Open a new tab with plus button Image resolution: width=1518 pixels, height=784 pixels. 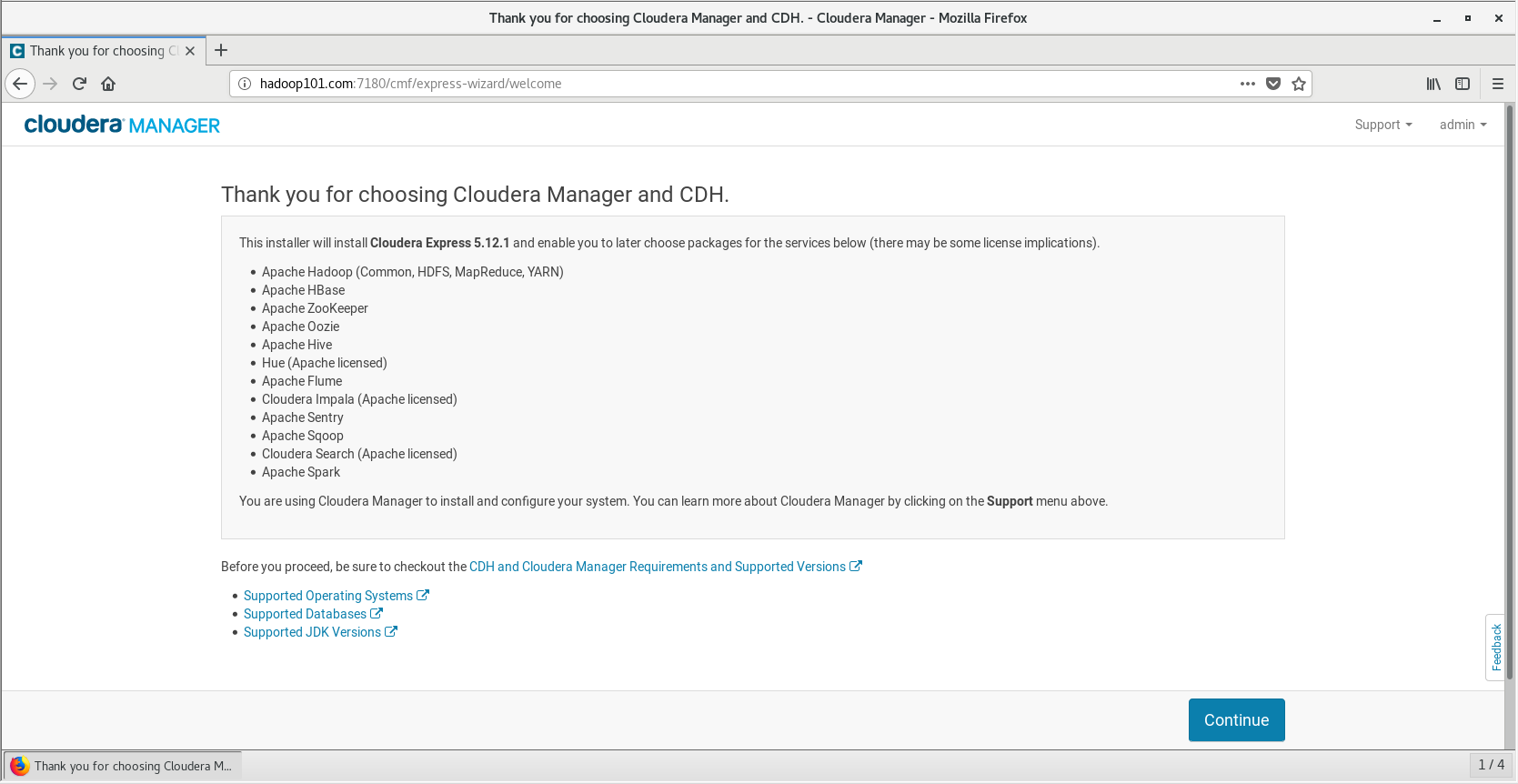click(x=221, y=50)
